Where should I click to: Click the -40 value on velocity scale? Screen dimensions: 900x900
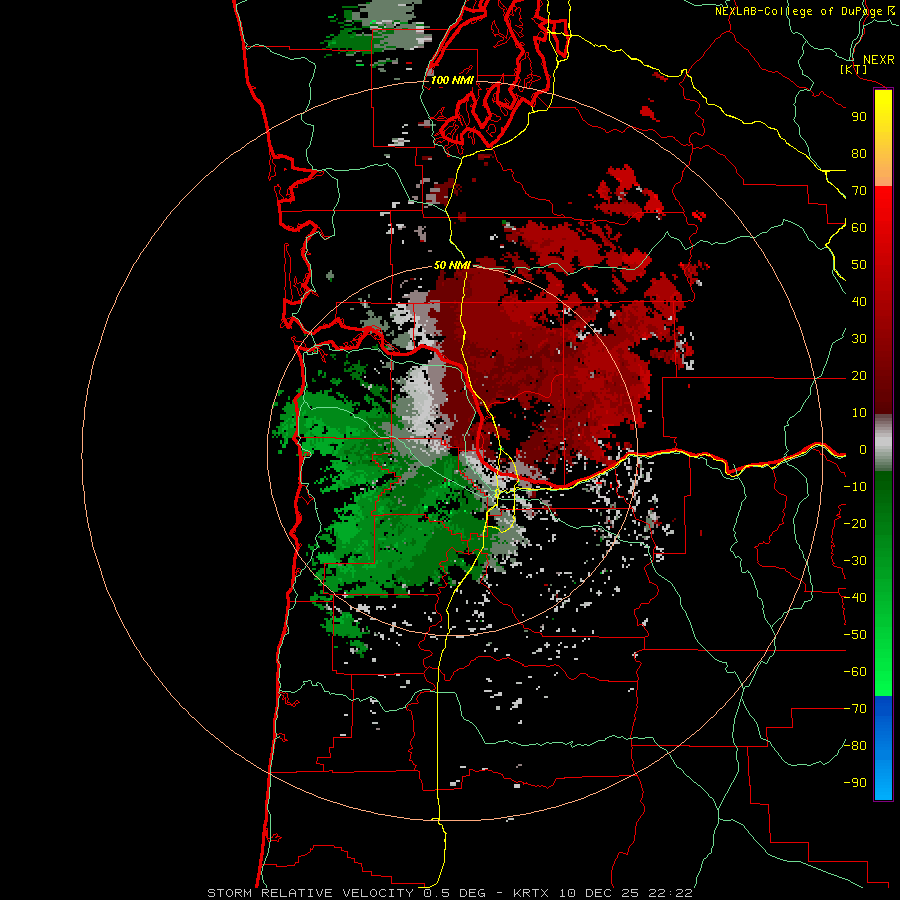(x=855, y=598)
